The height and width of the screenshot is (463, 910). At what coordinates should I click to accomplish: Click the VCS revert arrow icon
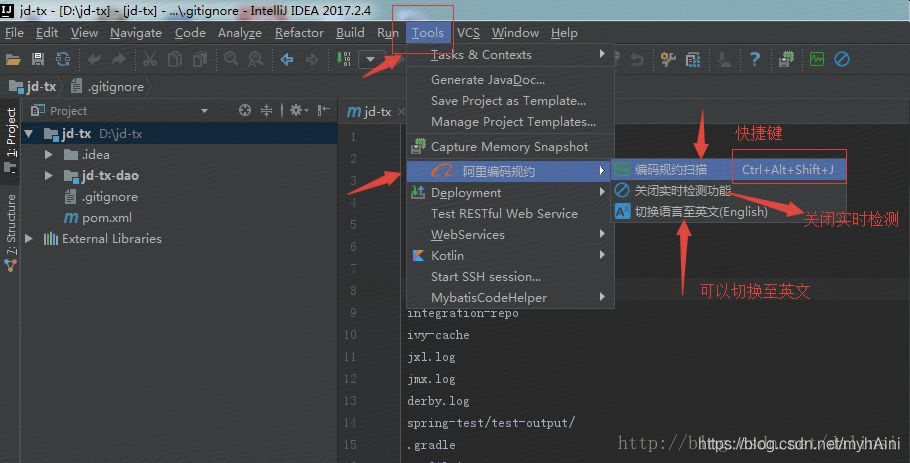(637, 59)
